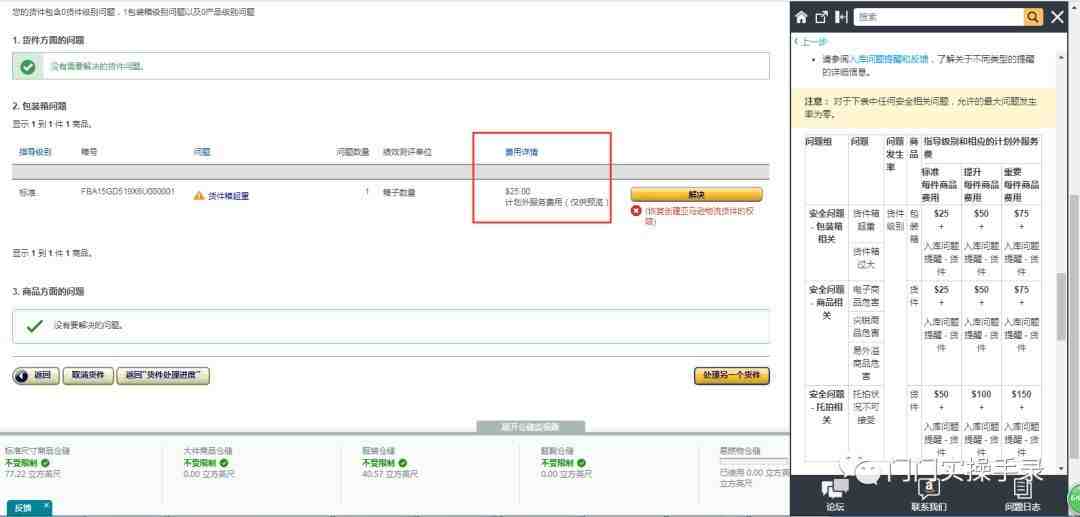Open the 问题日志 case log icon
The width and height of the screenshot is (1080, 517).
tap(1022, 495)
